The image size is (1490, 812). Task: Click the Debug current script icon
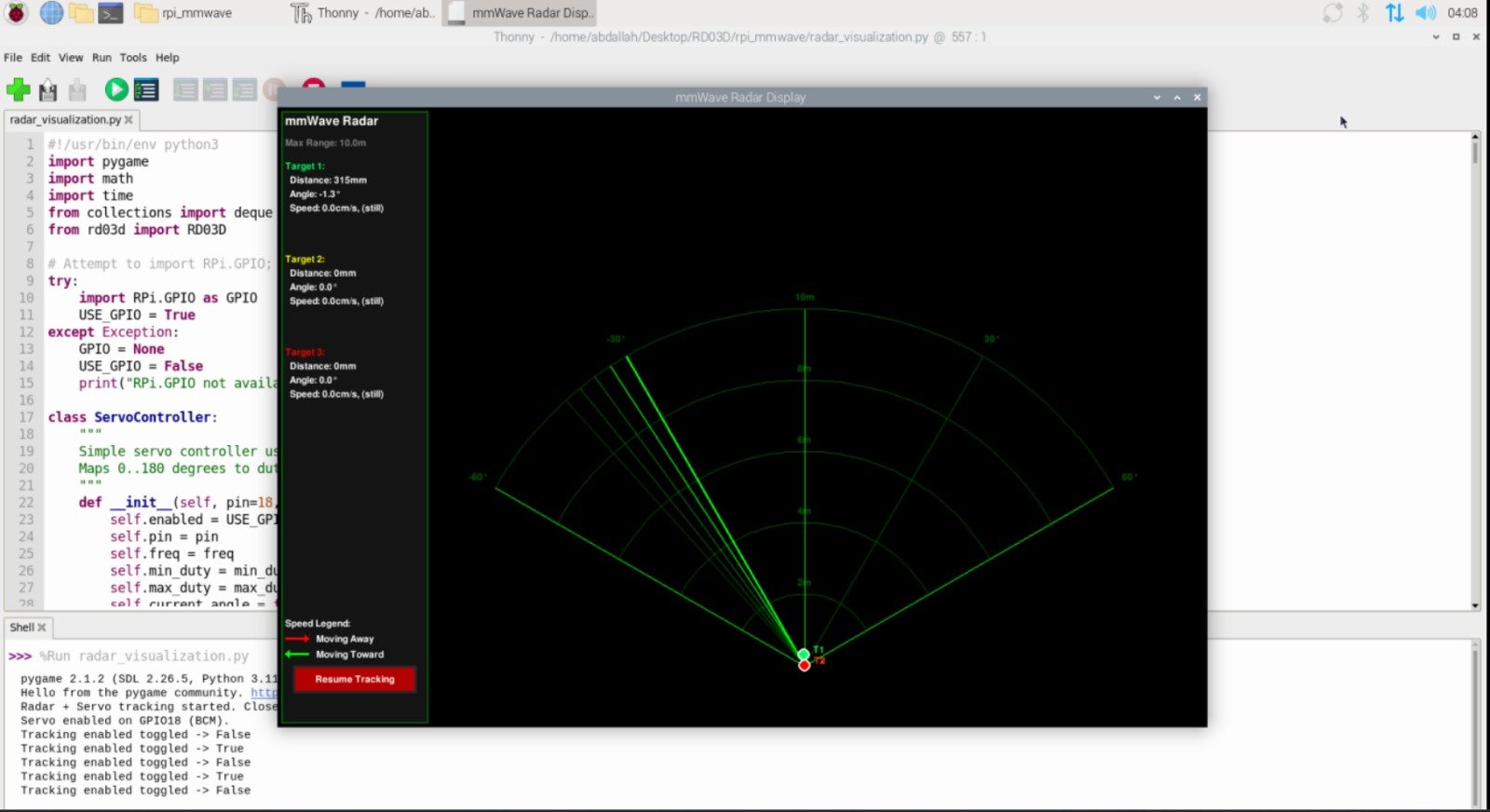click(x=146, y=89)
